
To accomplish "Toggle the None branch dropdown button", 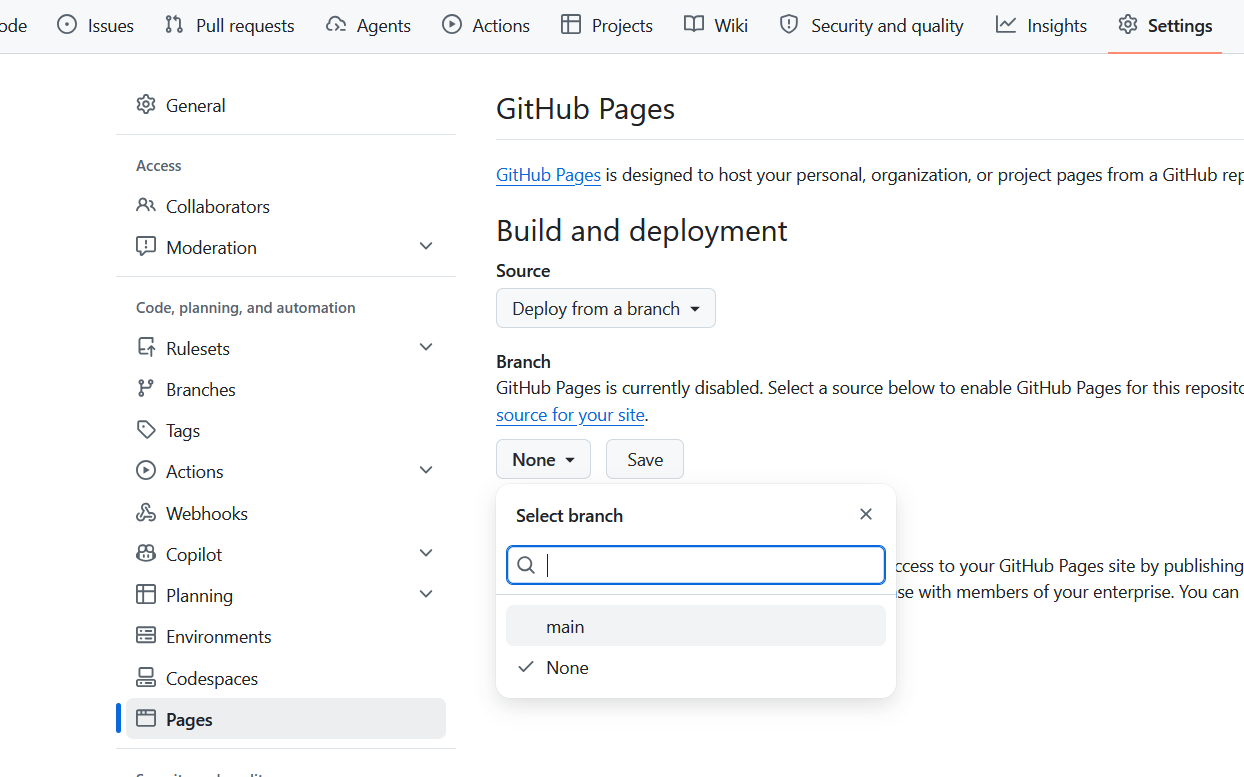I will point(543,459).
